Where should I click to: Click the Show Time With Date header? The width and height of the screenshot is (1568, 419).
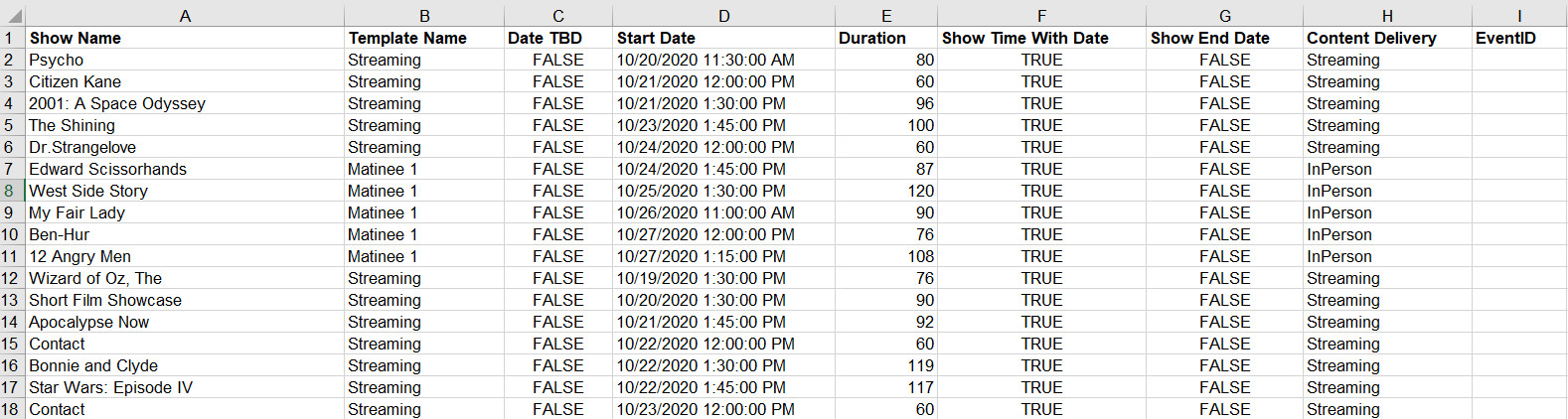point(1041,38)
